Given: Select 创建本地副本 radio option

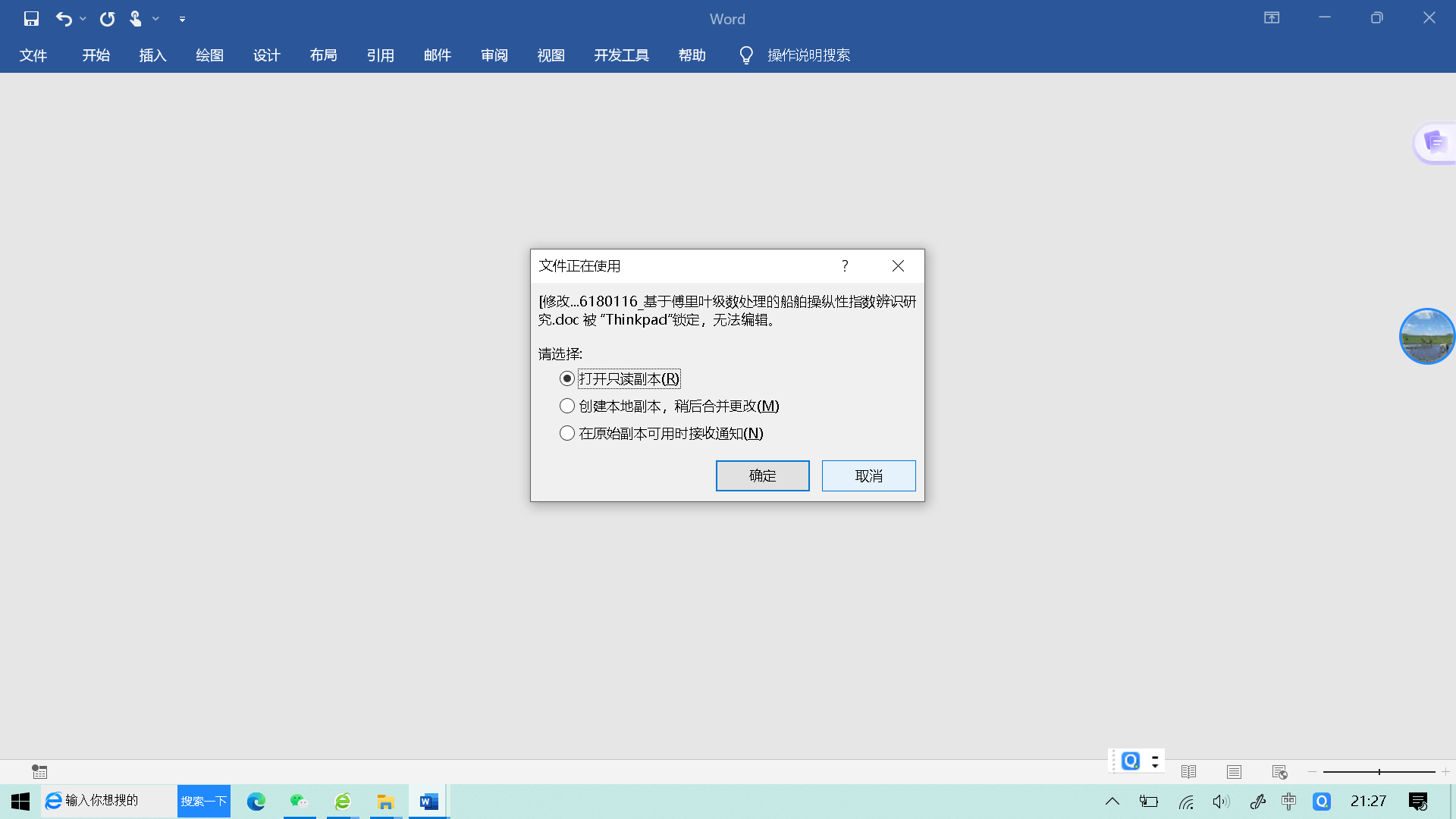Looking at the screenshot, I should (x=567, y=406).
